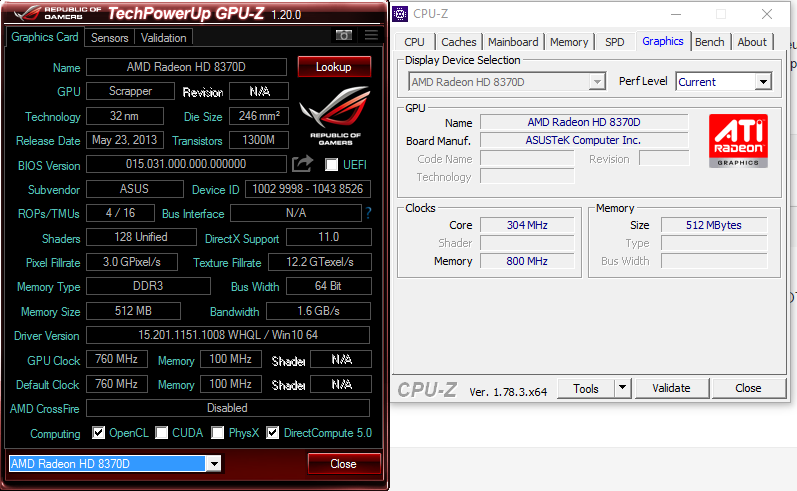The height and width of the screenshot is (491, 797).
Task: Open the Caches tab in CPU-Z
Action: pos(458,42)
